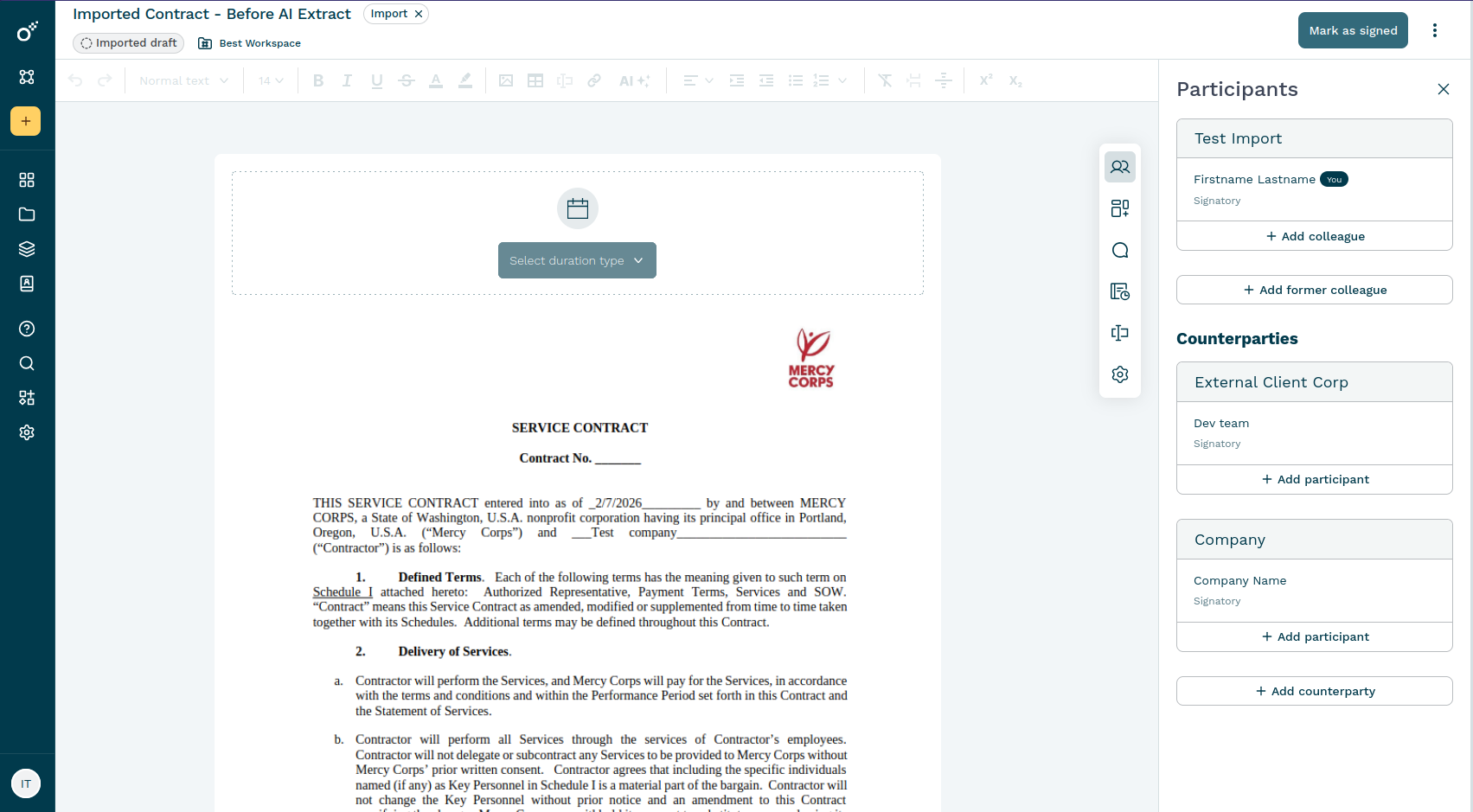The width and height of the screenshot is (1473, 812).
Task: Insert a data field from the toolbar
Action: point(565,80)
